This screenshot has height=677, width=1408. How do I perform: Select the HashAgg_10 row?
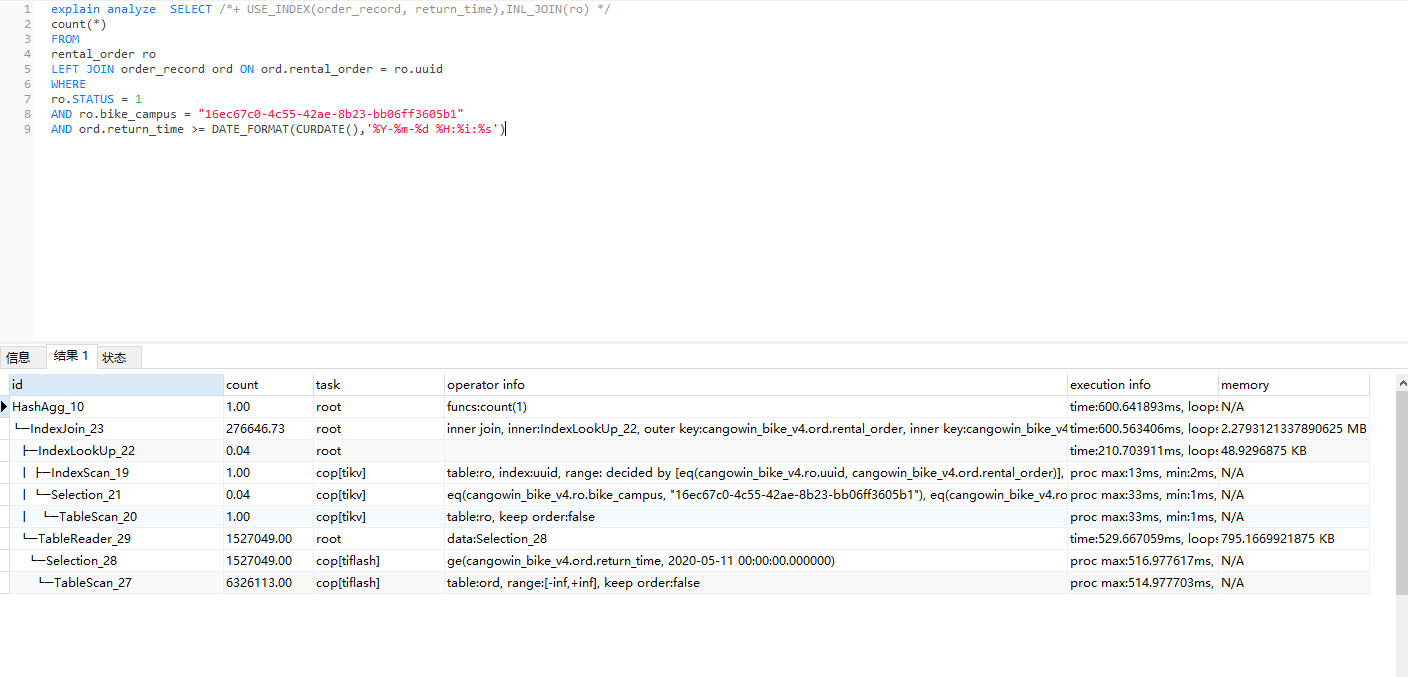coord(48,407)
